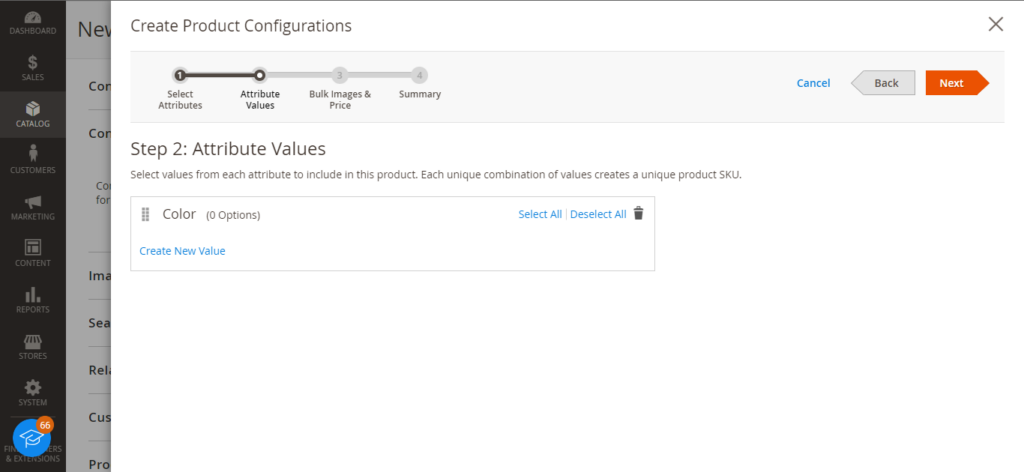Open Reports in the sidebar

pos(33,300)
